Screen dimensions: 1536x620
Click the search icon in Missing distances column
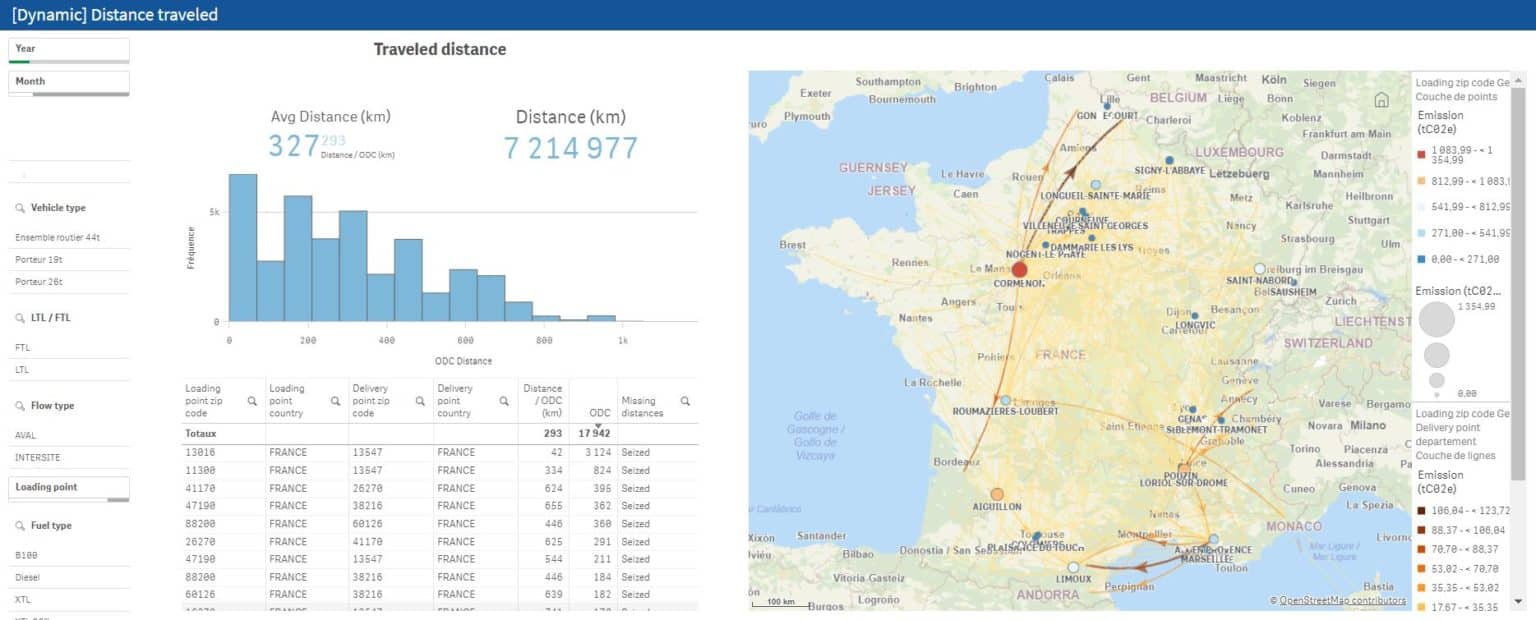pyautogui.click(x=686, y=401)
